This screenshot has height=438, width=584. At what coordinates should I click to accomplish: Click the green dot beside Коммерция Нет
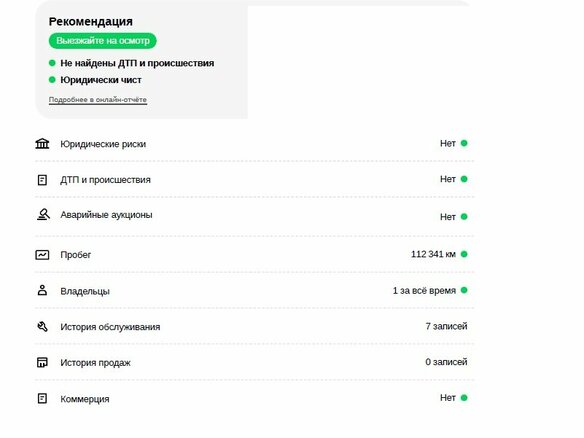pos(464,398)
